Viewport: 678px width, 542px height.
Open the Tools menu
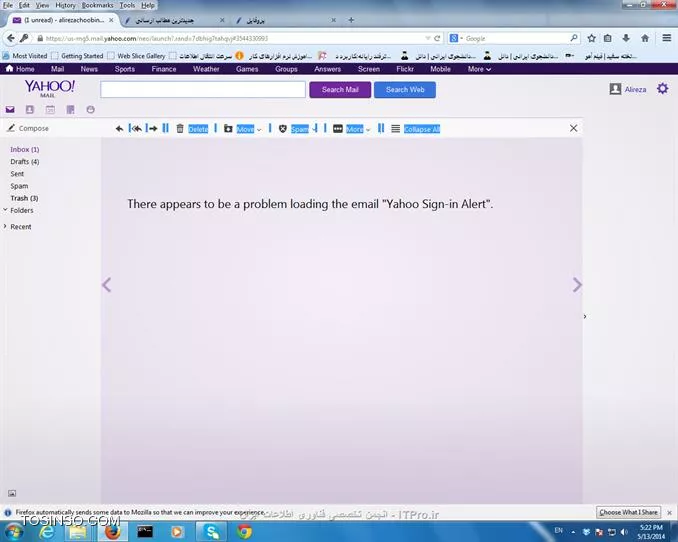pyautogui.click(x=127, y=5)
